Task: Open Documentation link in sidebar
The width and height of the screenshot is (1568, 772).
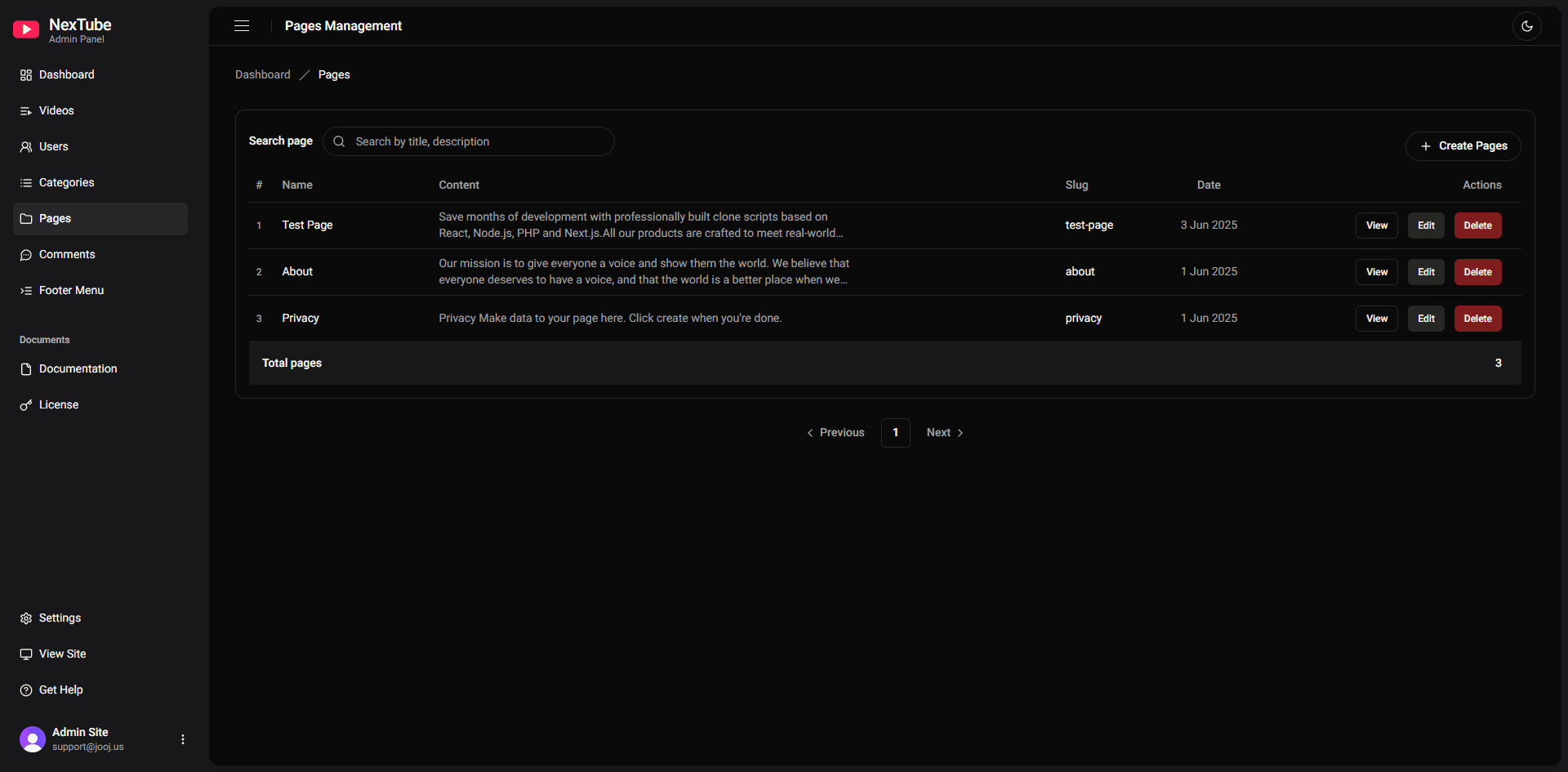Action: pos(100,369)
